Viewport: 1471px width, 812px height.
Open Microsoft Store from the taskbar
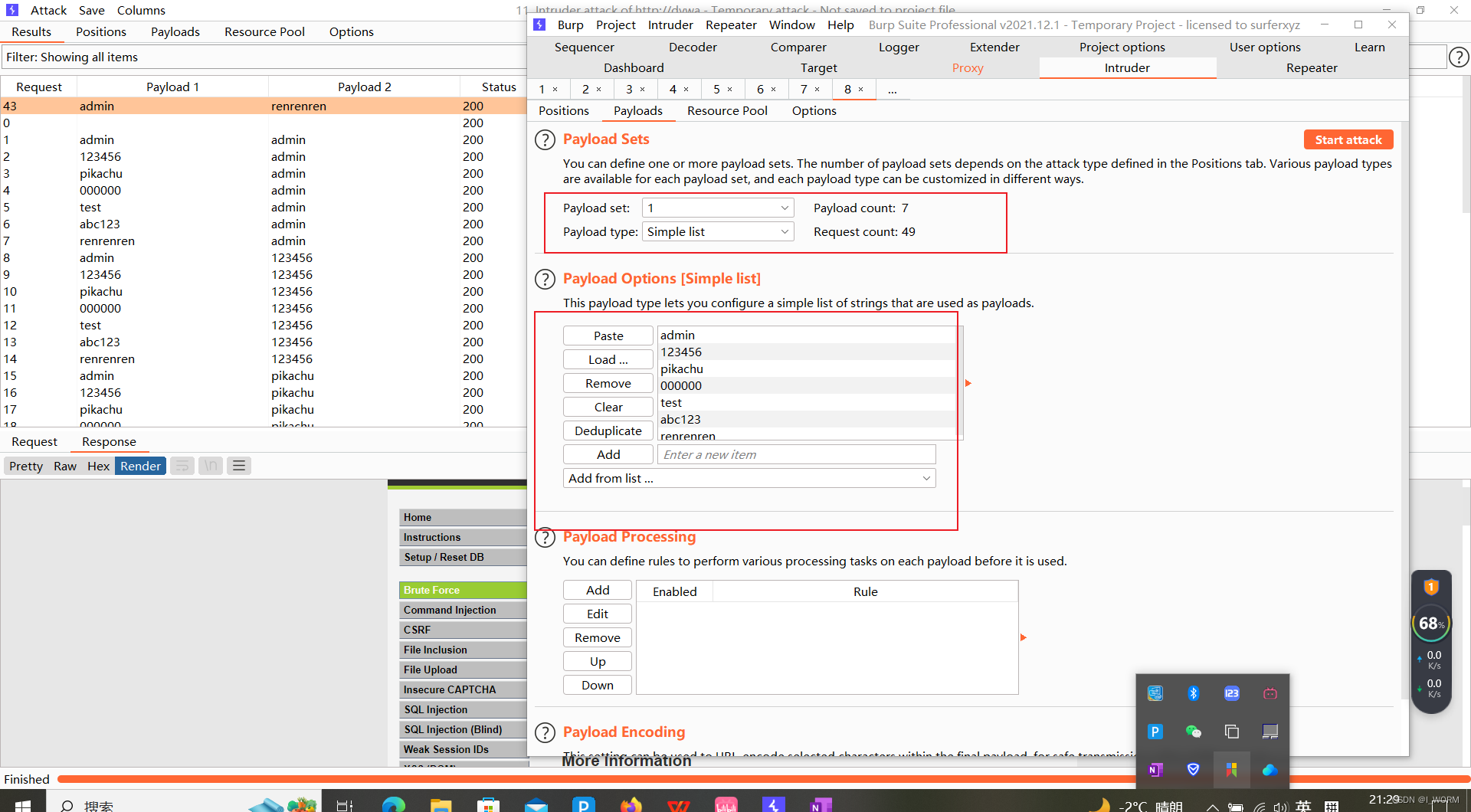(489, 804)
